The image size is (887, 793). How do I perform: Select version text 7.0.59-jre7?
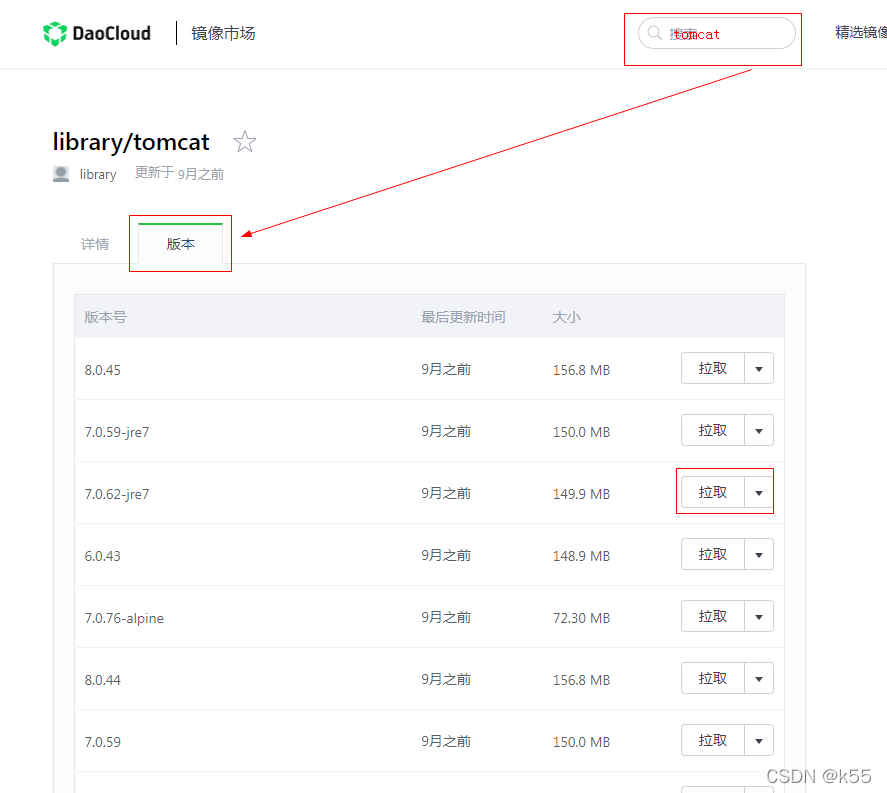click(x=117, y=432)
